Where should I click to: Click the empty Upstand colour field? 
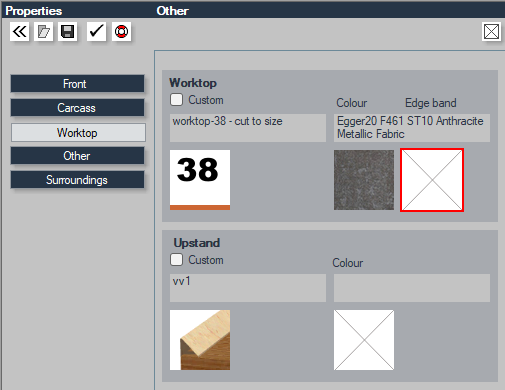point(412,288)
